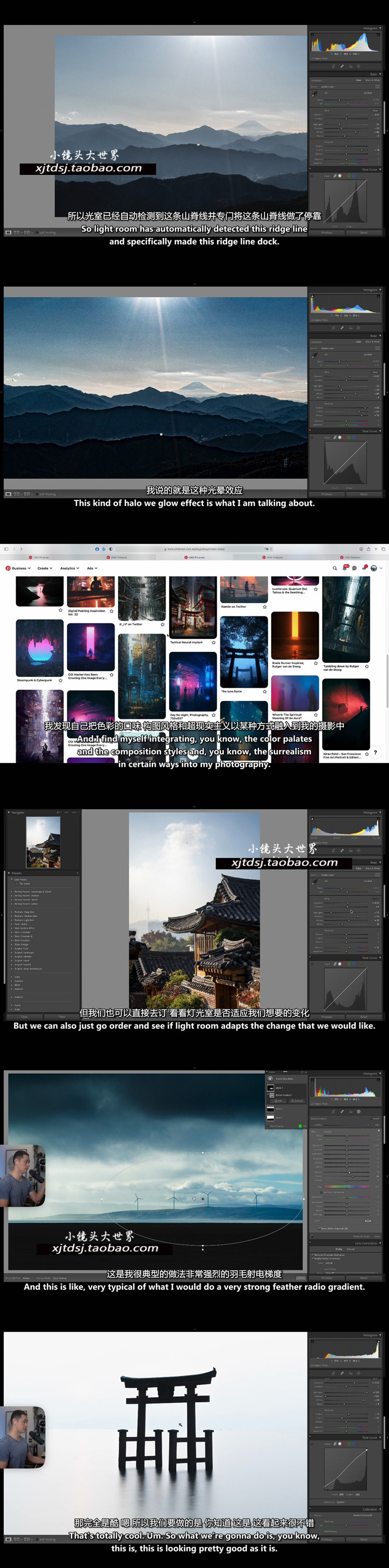Select the Crop tool icon in wind turbine frame
This screenshot has height=1568, width=389.
[x=334, y=1111]
